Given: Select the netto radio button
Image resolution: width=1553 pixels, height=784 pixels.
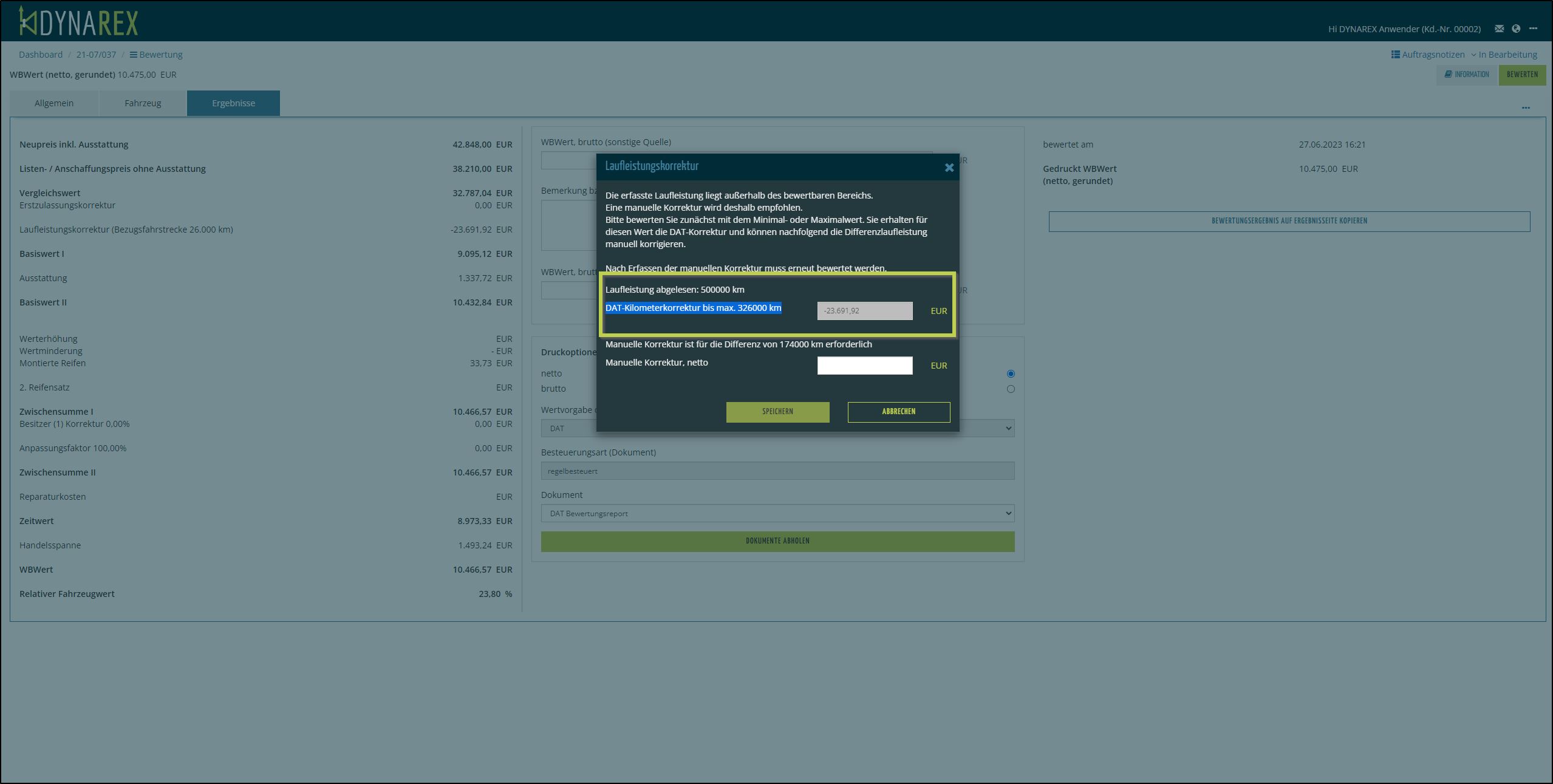Looking at the screenshot, I should click(1010, 373).
